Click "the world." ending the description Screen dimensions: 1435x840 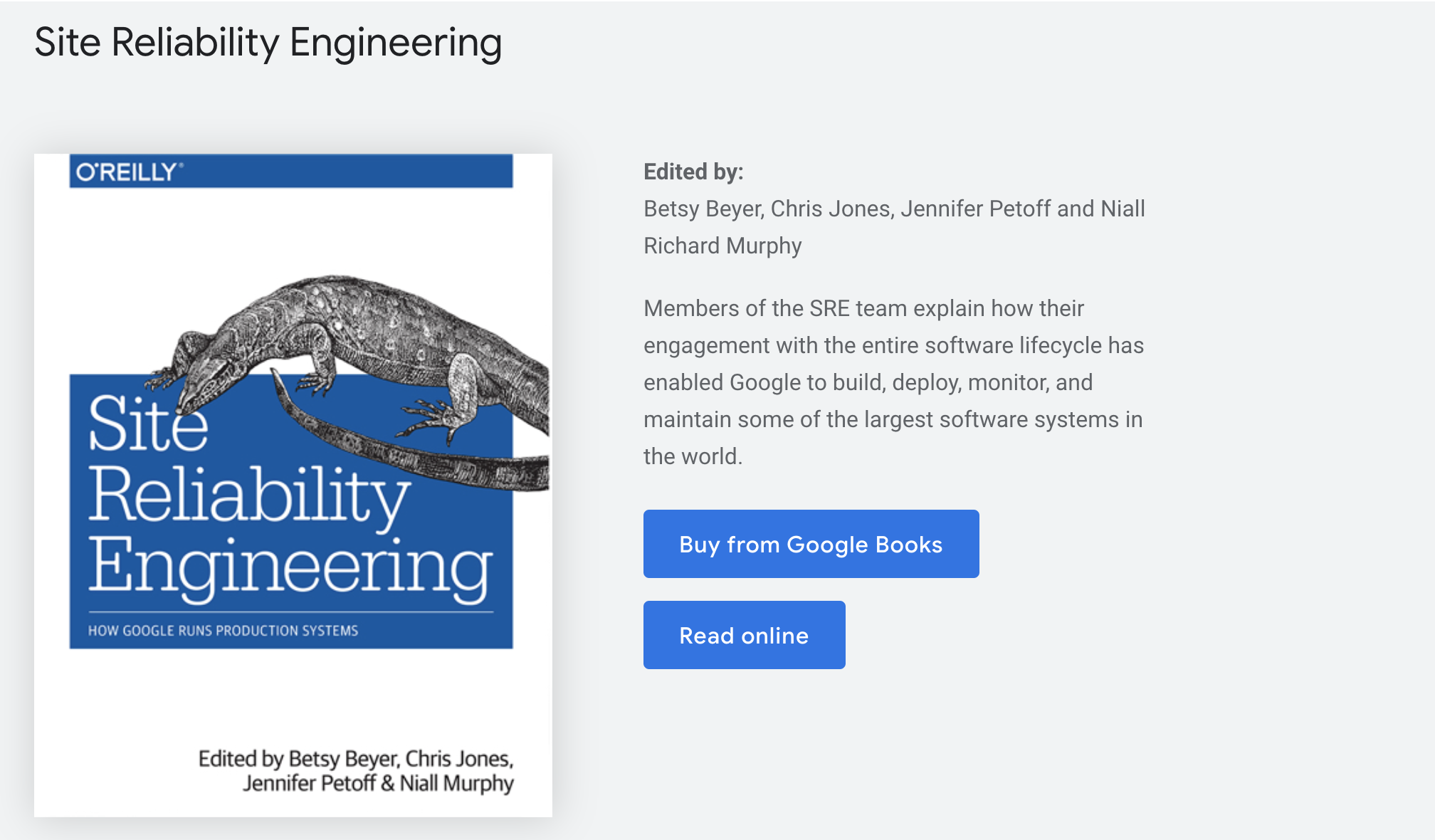[693, 456]
